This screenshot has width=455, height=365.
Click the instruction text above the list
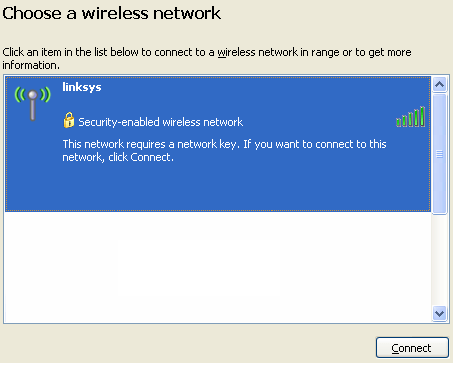(207, 58)
